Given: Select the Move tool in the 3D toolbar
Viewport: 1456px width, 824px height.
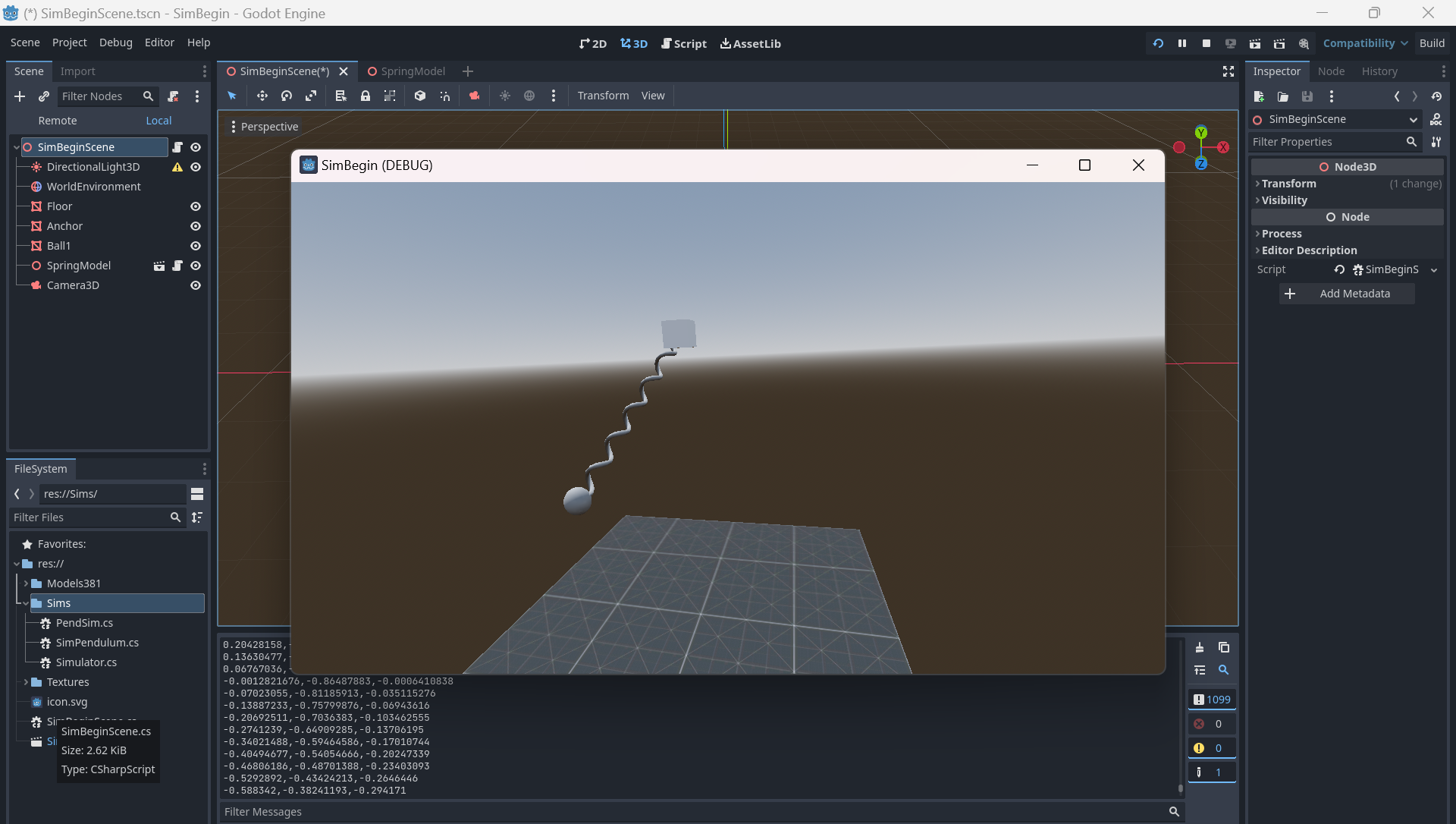Looking at the screenshot, I should point(262,96).
